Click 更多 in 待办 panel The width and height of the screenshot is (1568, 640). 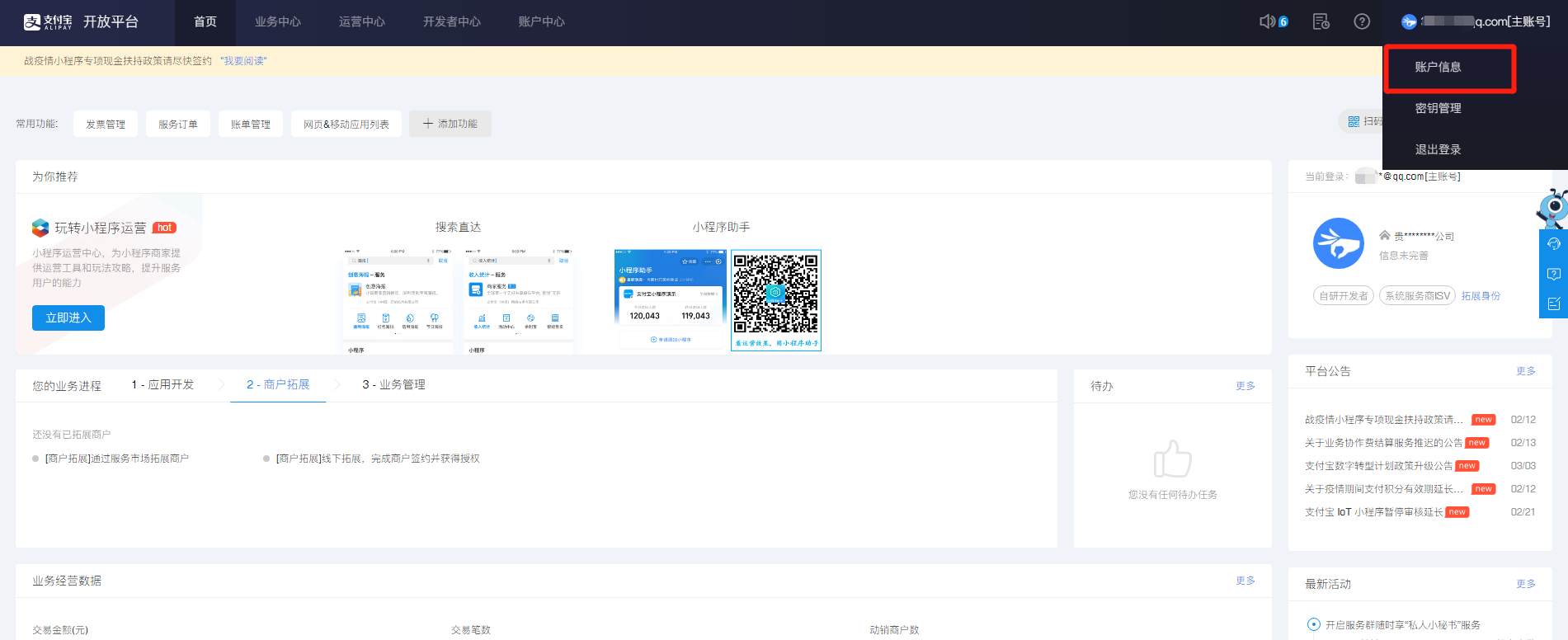(1245, 386)
